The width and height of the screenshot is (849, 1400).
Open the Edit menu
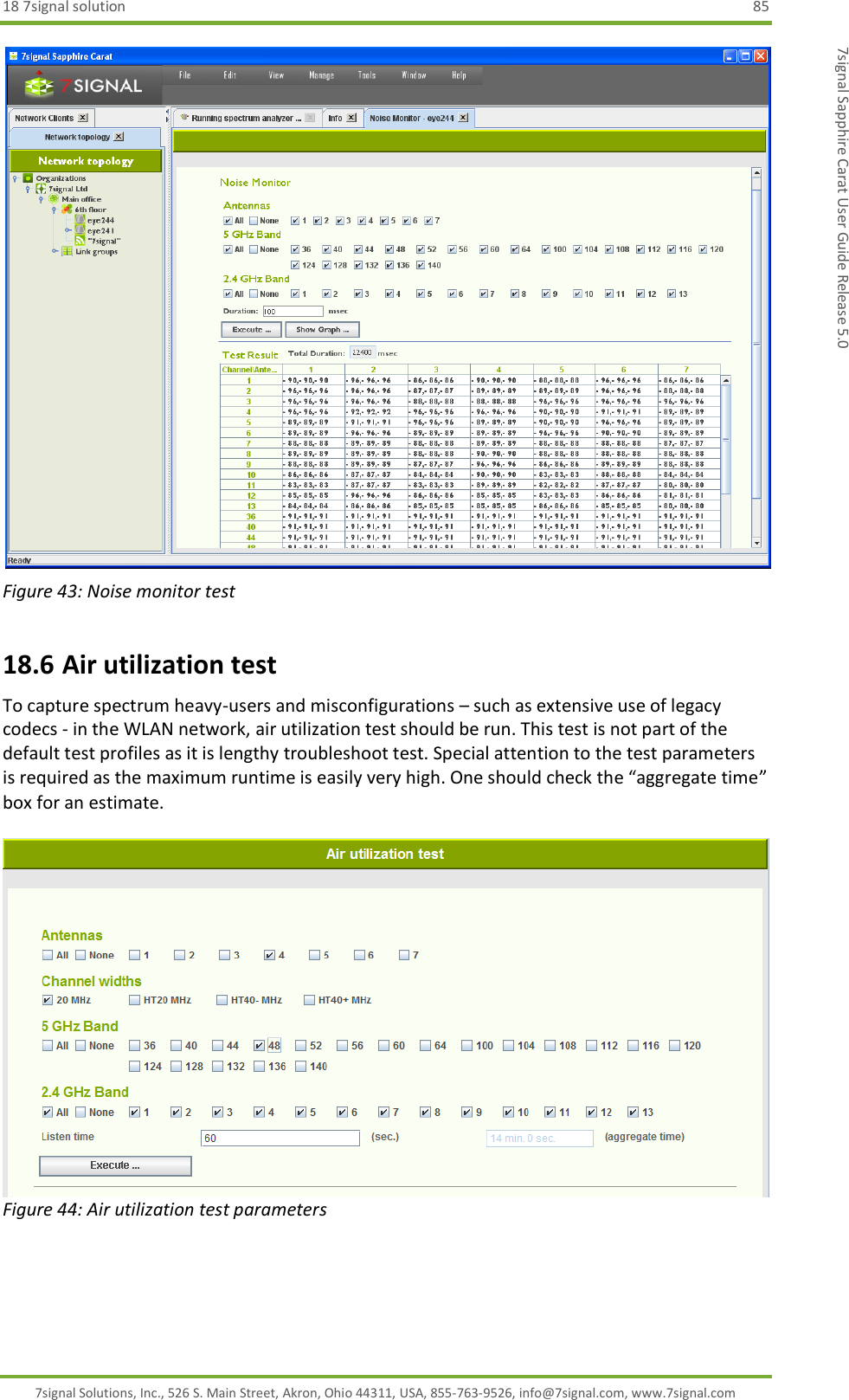[x=229, y=75]
